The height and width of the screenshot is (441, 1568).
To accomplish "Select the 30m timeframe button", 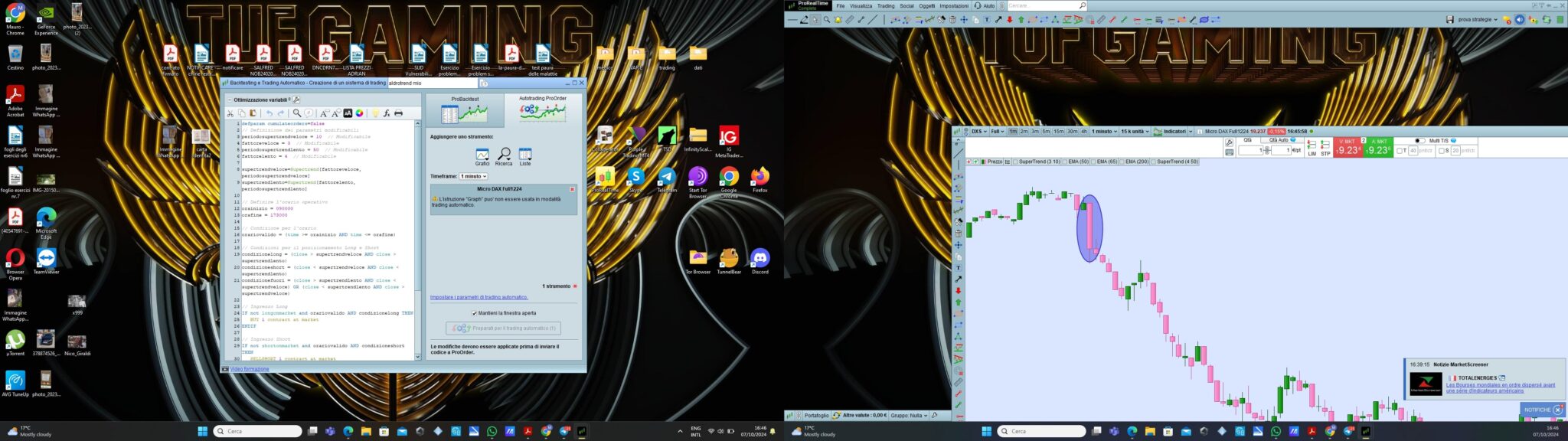I will (1072, 132).
